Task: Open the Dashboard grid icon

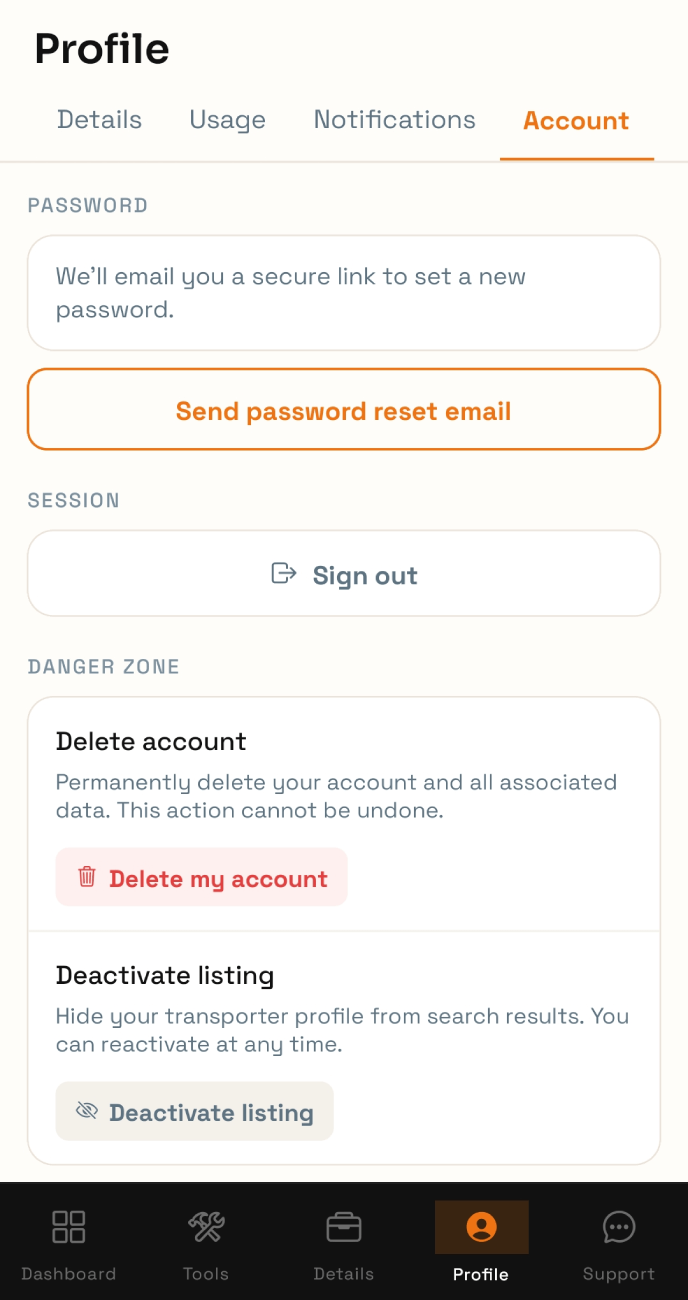Action: [69, 1226]
